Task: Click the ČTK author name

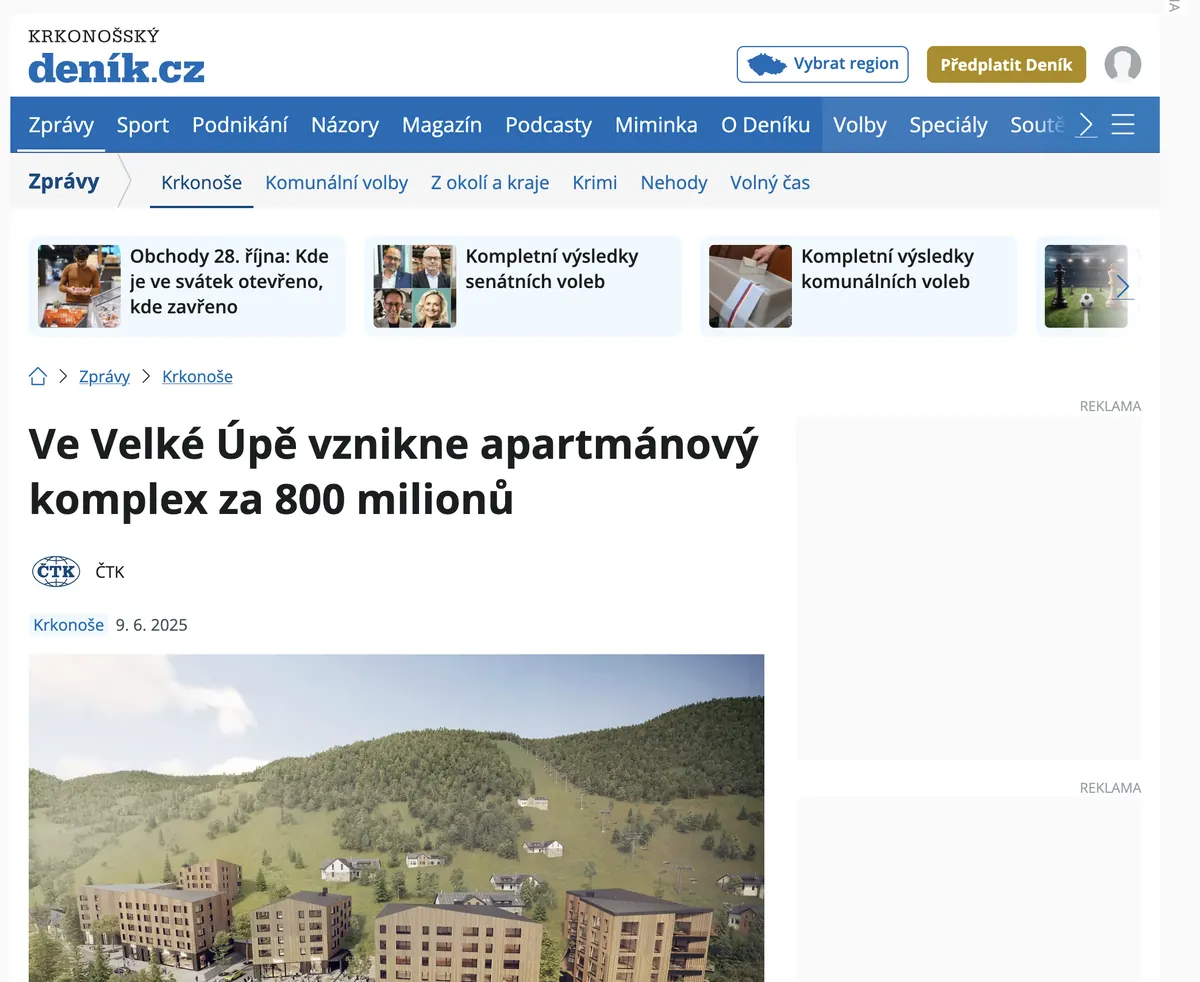Action: tap(110, 572)
